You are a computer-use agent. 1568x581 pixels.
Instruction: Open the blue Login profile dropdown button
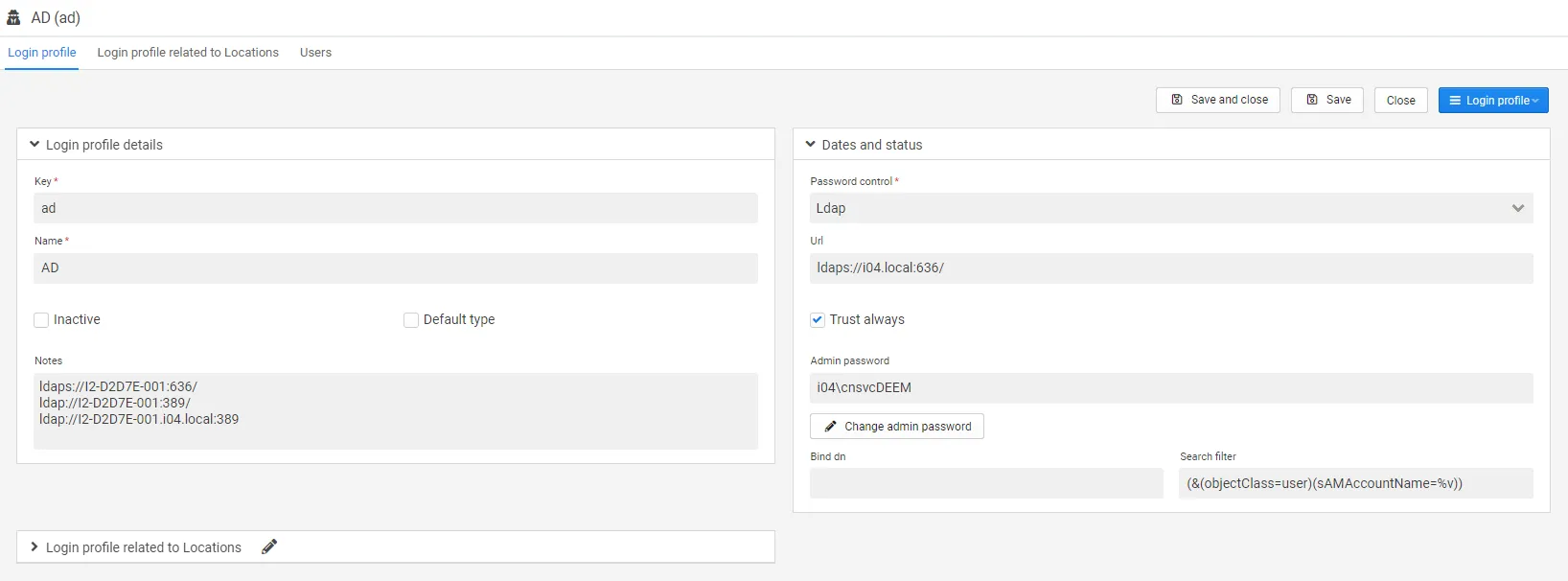tap(1493, 101)
